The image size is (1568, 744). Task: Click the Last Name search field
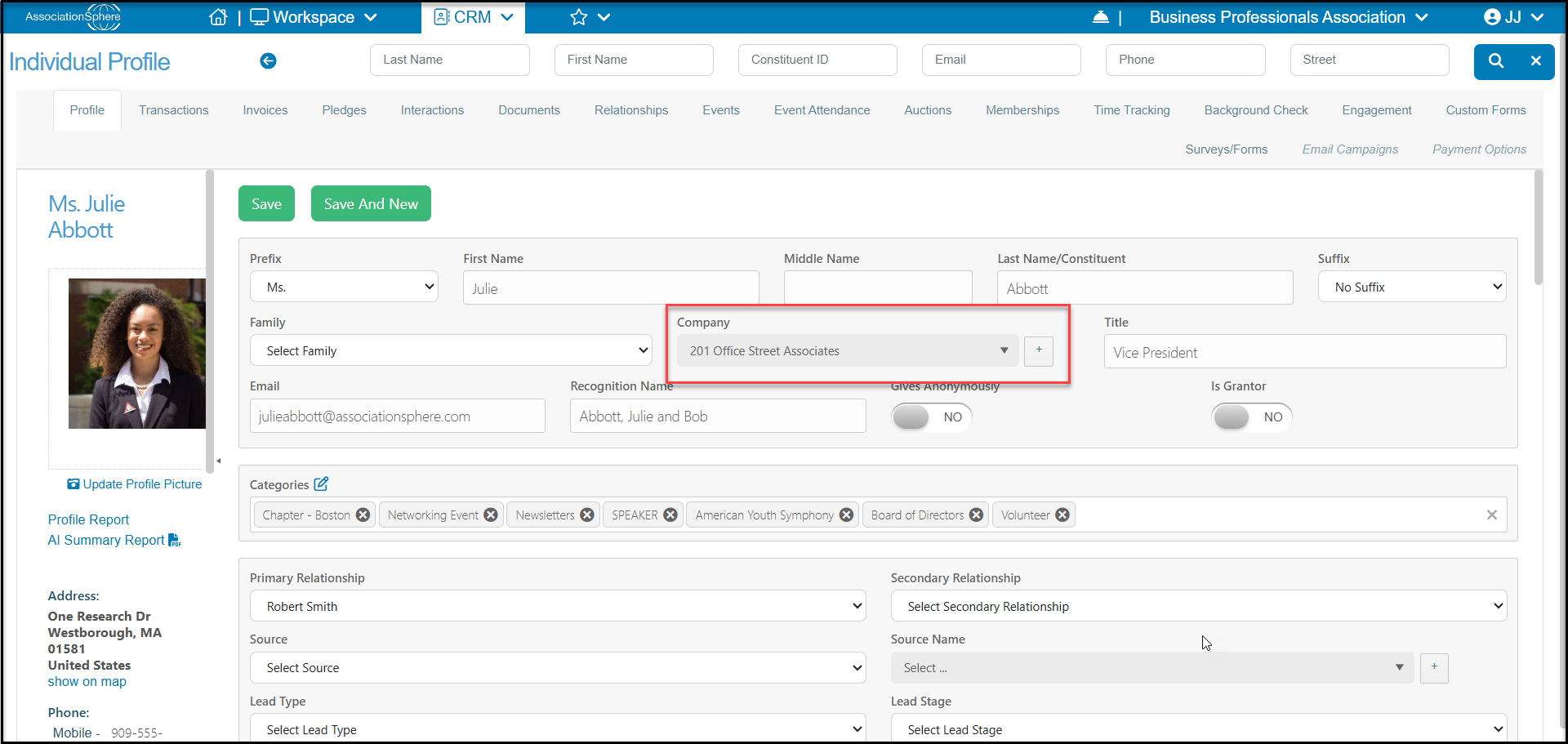[450, 60]
